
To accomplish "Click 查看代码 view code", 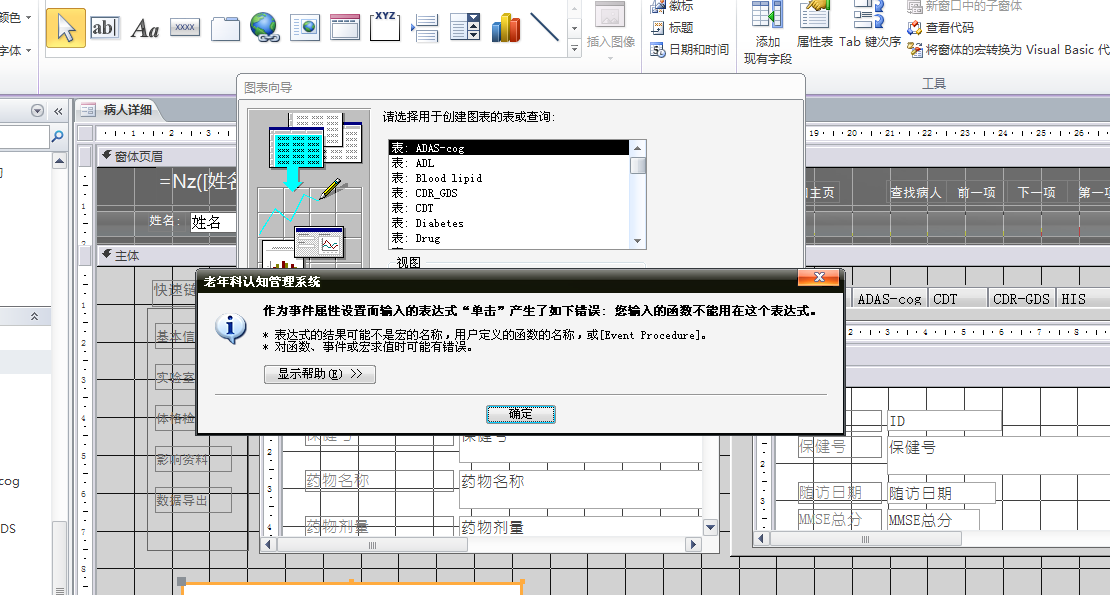I will pos(941,28).
